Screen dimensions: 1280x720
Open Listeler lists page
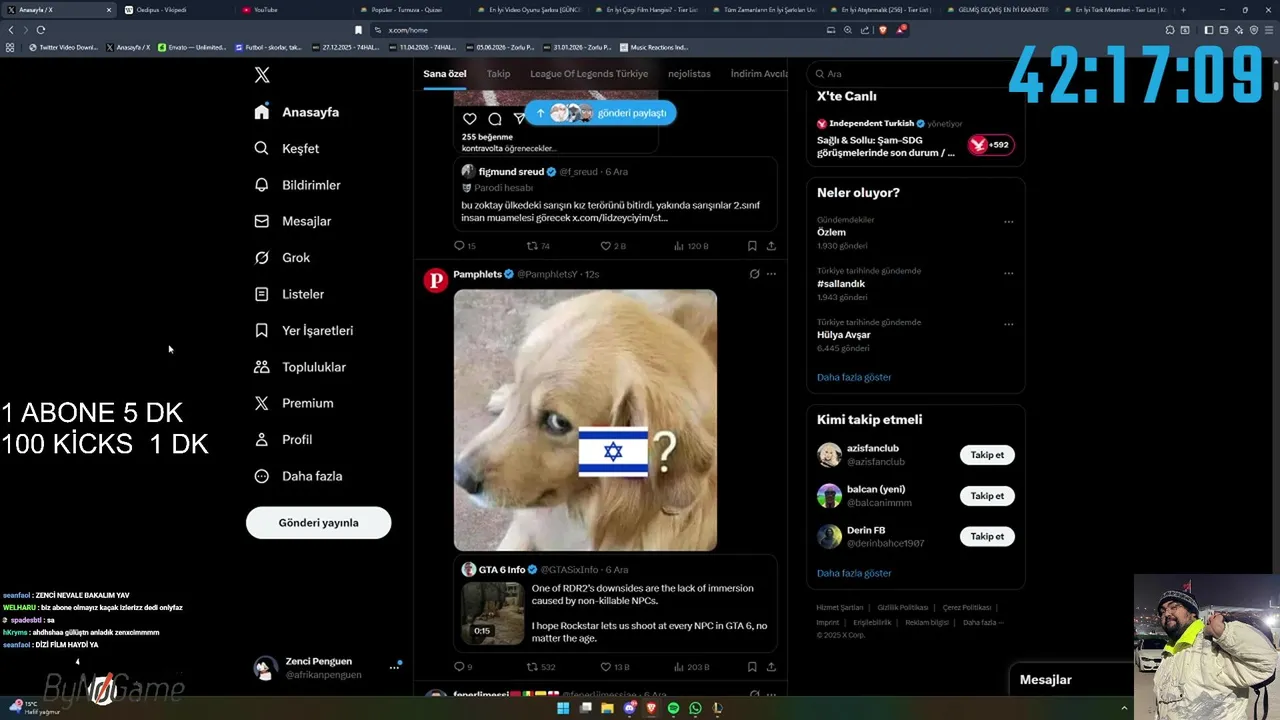[289, 294]
